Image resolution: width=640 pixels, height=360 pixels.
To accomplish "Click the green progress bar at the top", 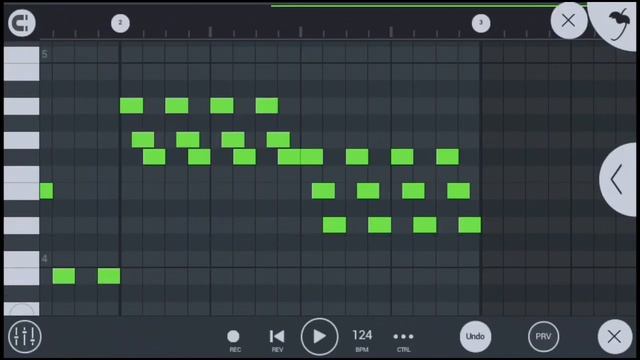I will (x=429, y=6).
